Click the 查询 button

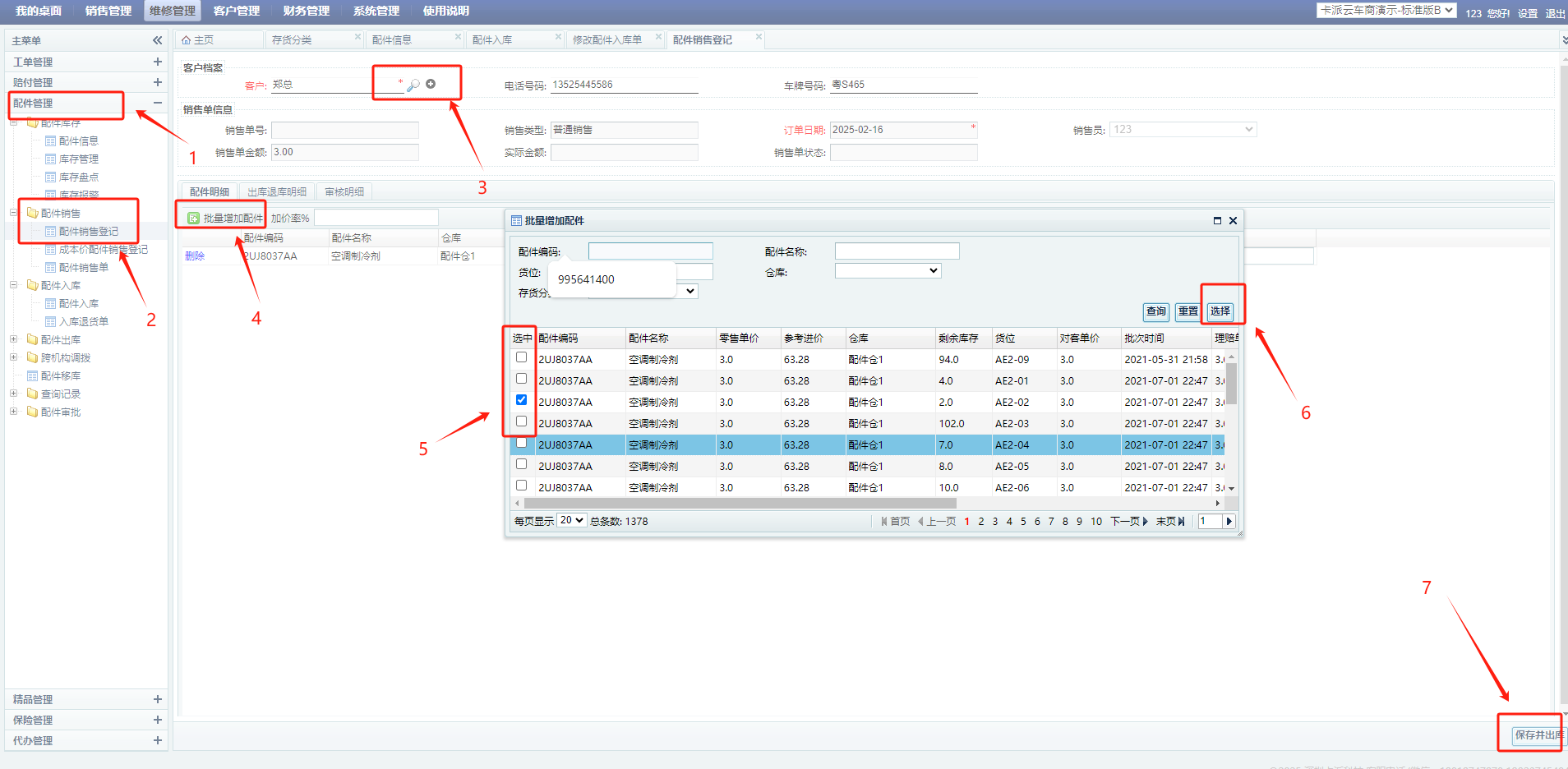pos(1155,311)
